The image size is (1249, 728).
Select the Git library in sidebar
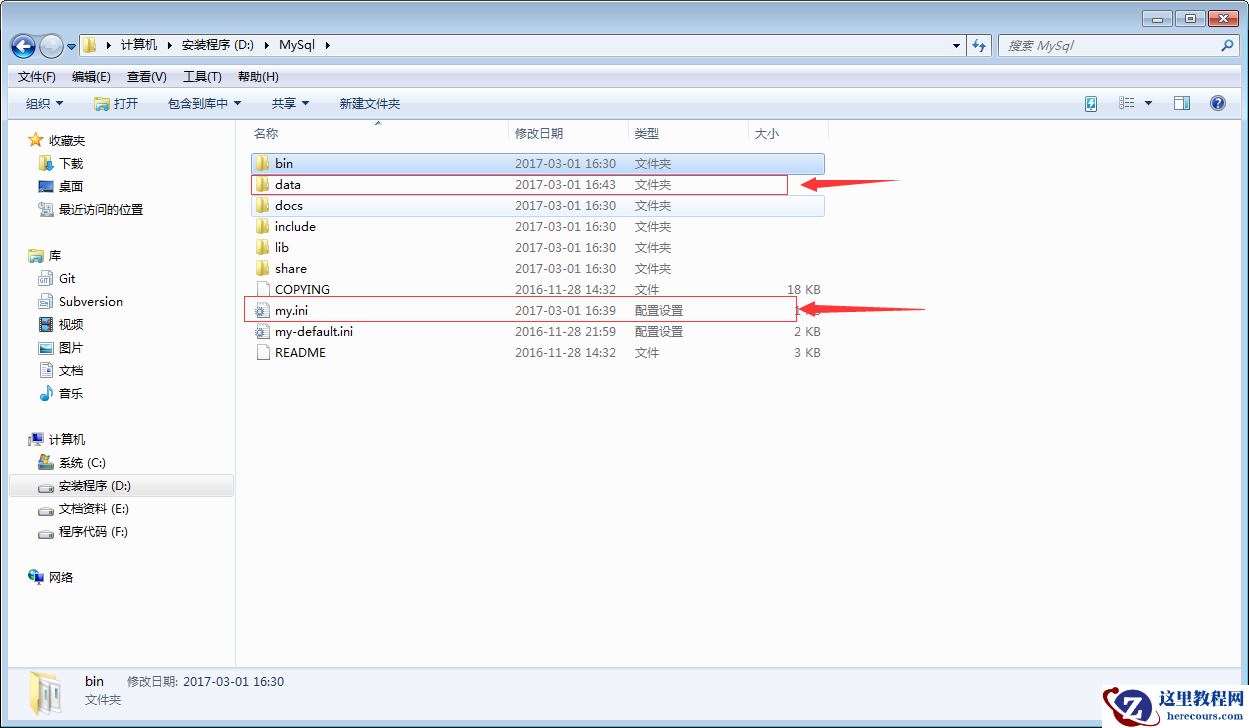click(x=67, y=279)
